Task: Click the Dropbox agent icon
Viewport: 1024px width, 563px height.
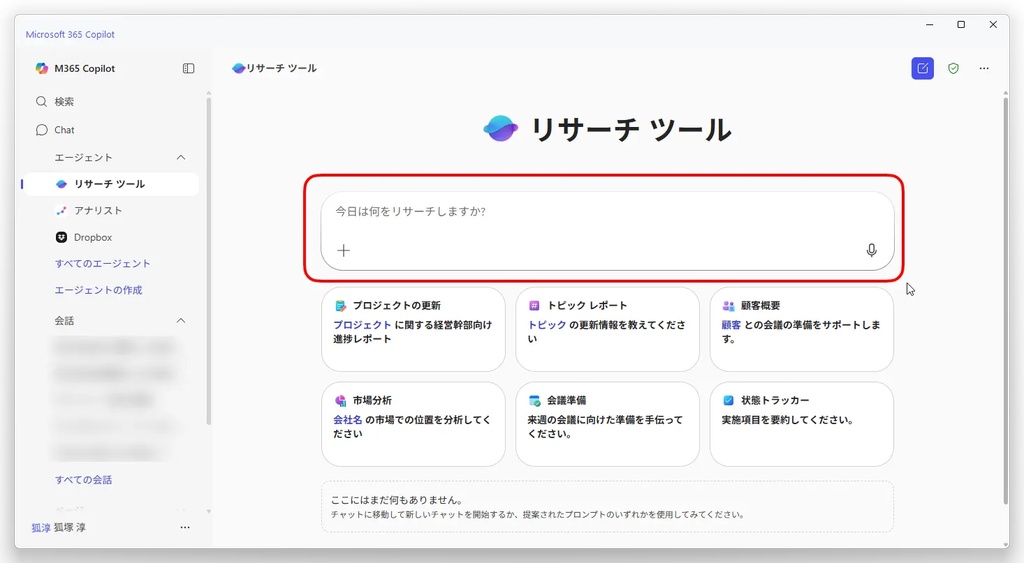Action: coord(61,237)
